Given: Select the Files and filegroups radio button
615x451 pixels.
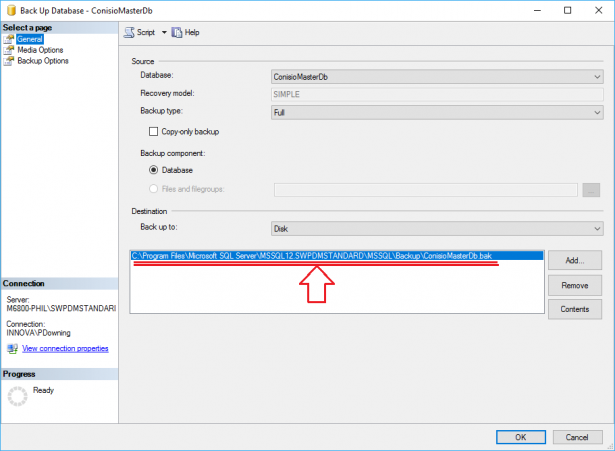Looking at the screenshot, I should 153,189.
